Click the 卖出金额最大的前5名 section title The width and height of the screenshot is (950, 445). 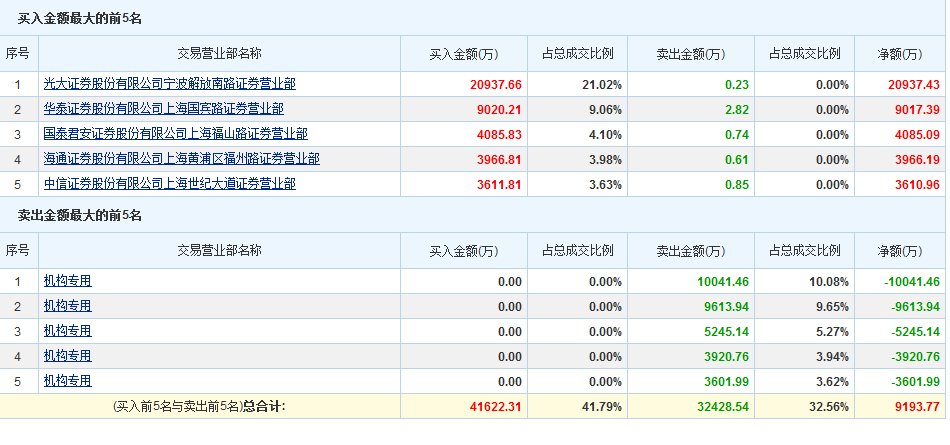click(80, 215)
